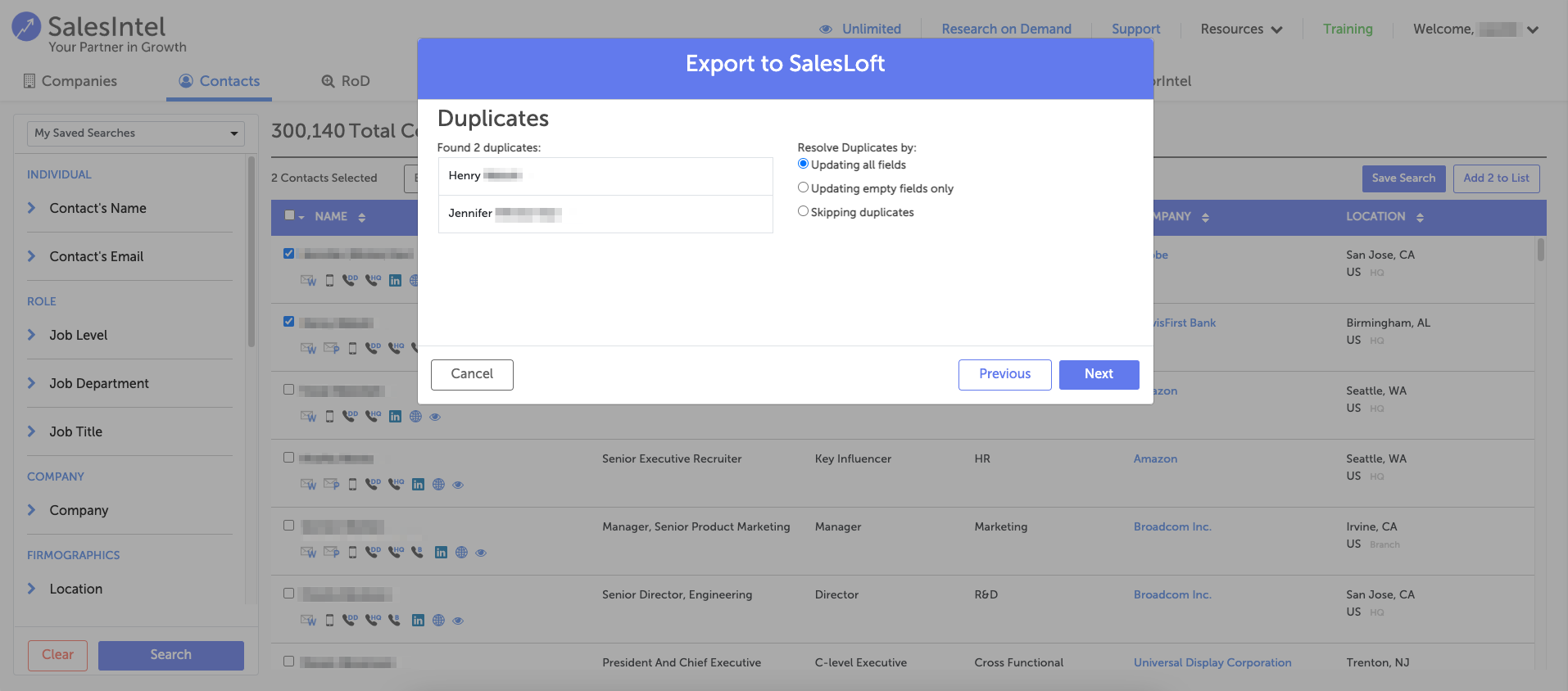Check the Senior Executive Recruiter row checkbox

288,458
